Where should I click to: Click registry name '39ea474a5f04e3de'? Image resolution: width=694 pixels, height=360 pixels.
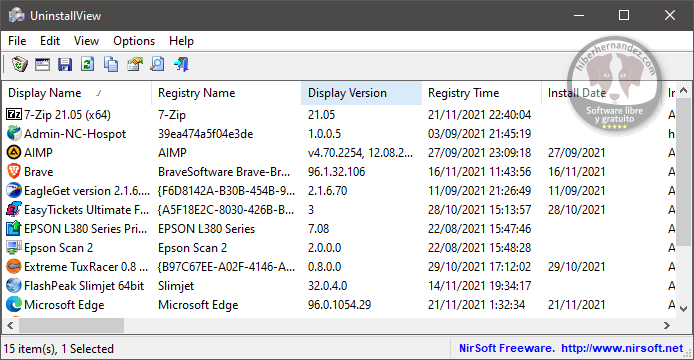tap(205, 134)
